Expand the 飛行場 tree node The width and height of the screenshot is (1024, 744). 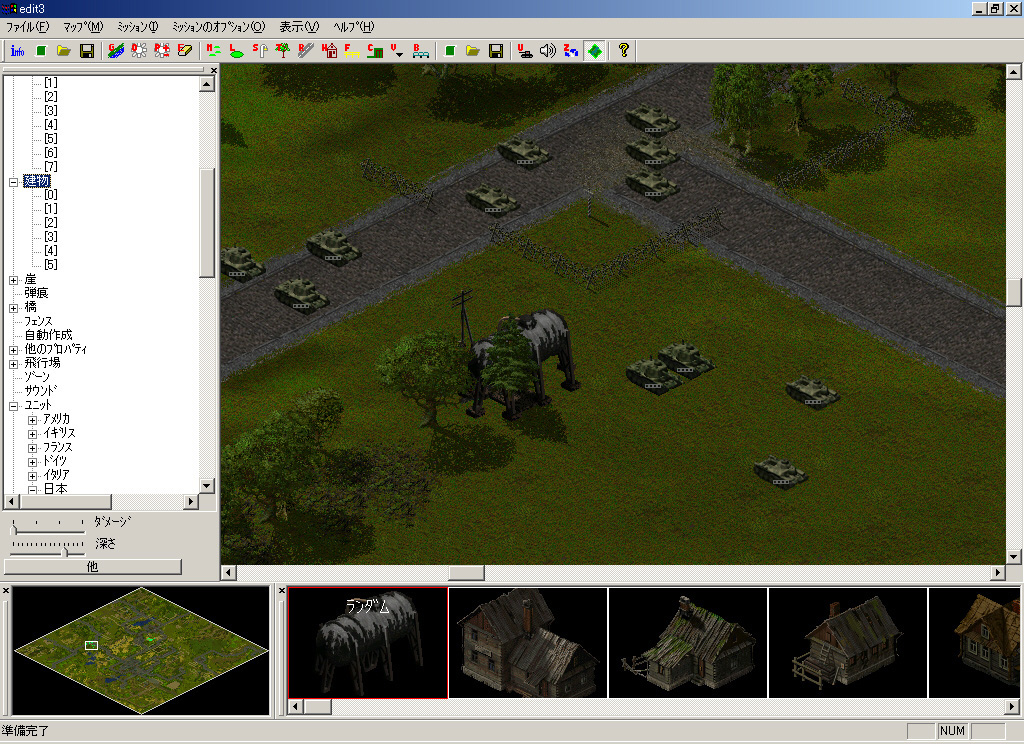coord(13,364)
